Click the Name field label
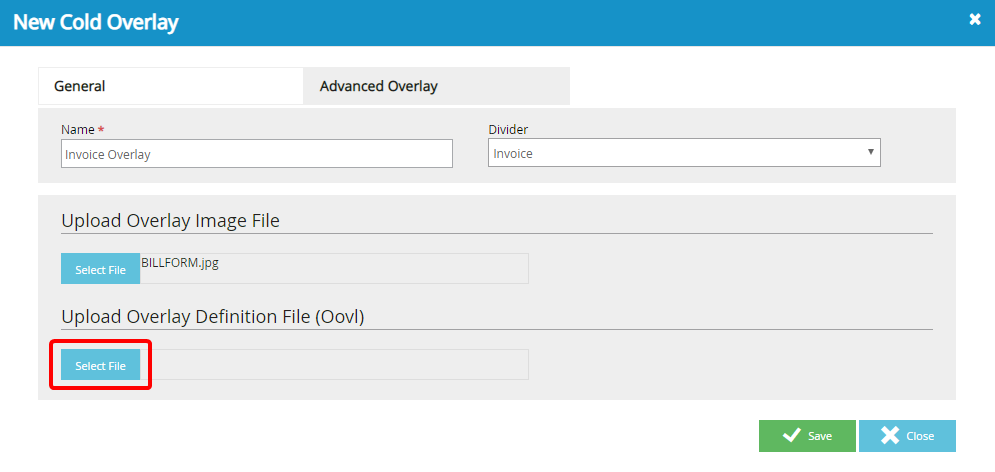Image resolution: width=995 pixels, height=472 pixels. pyautogui.click(x=77, y=130)
